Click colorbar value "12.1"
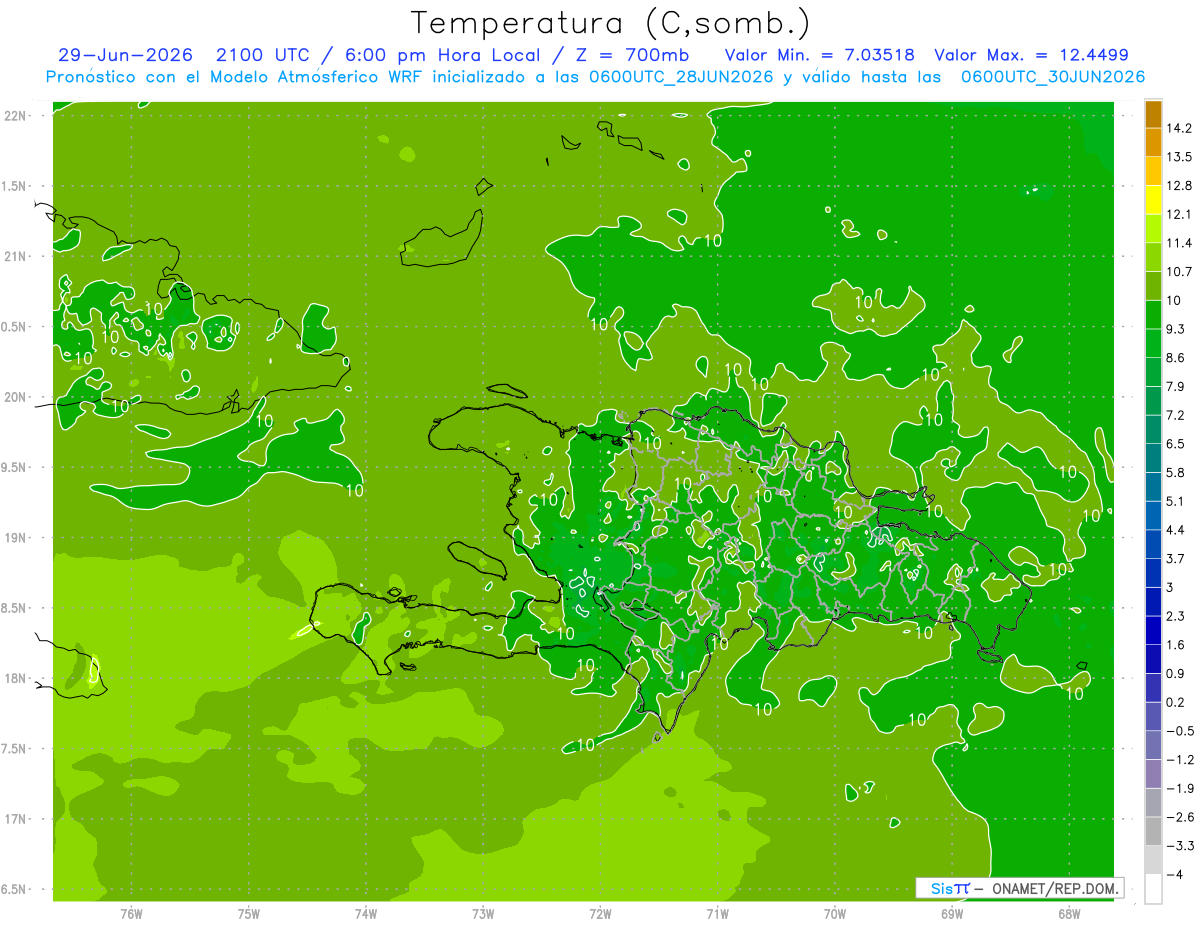Image resolution: width=1200 pixels, height=927 pixels. pos(1179,214)
